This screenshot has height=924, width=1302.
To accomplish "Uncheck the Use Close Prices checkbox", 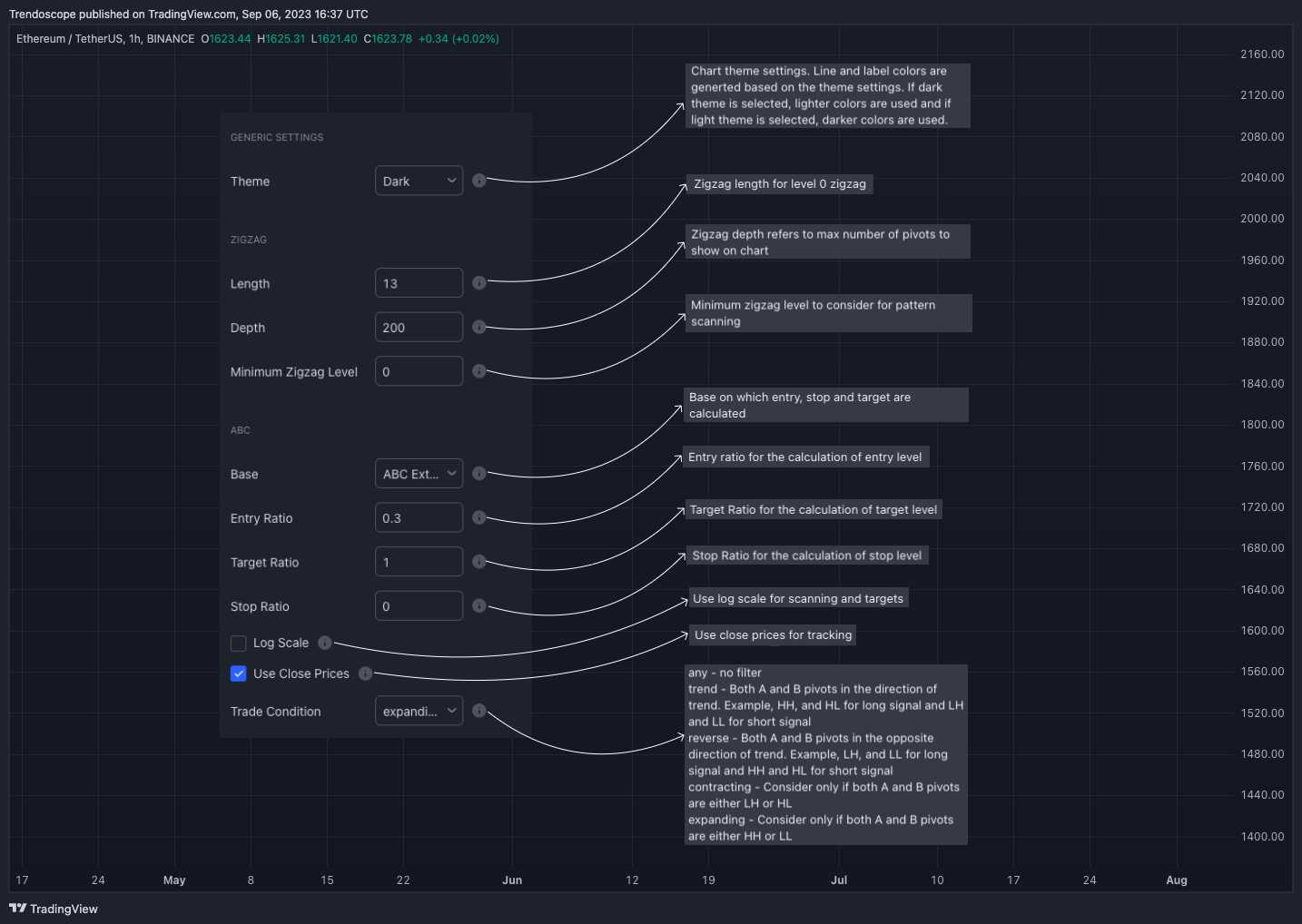I will (239, 673).
